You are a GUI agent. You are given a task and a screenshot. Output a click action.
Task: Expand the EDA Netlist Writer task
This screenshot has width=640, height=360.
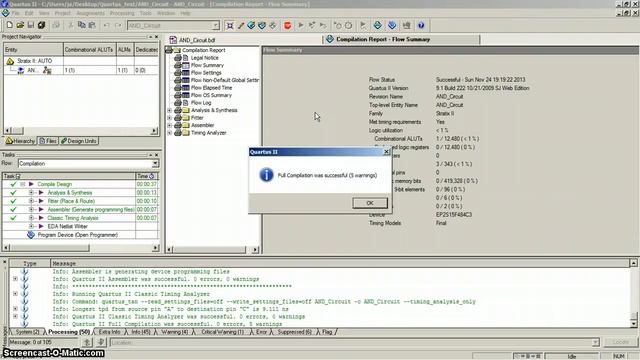point(31,226)
